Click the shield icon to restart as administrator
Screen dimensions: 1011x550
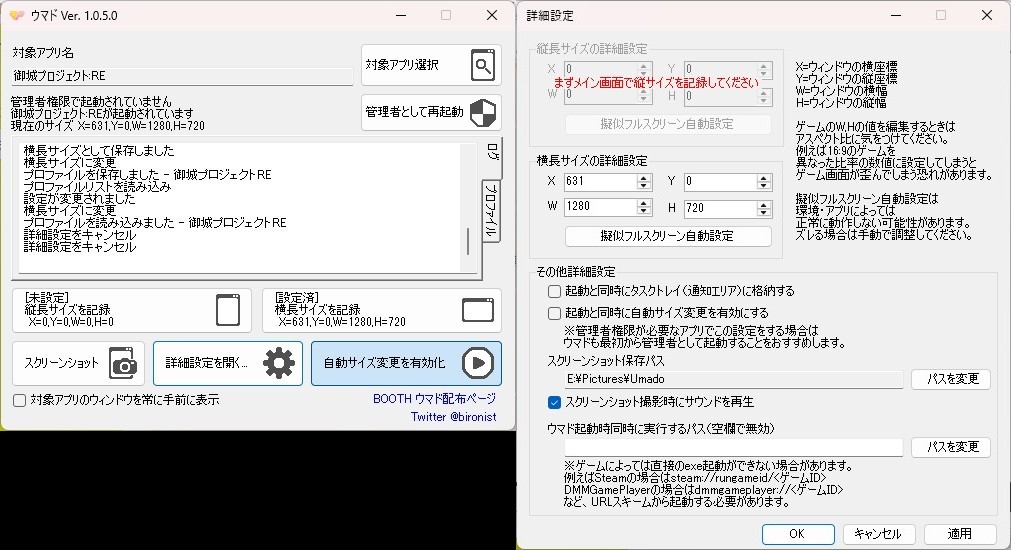(x=483, y=112)
